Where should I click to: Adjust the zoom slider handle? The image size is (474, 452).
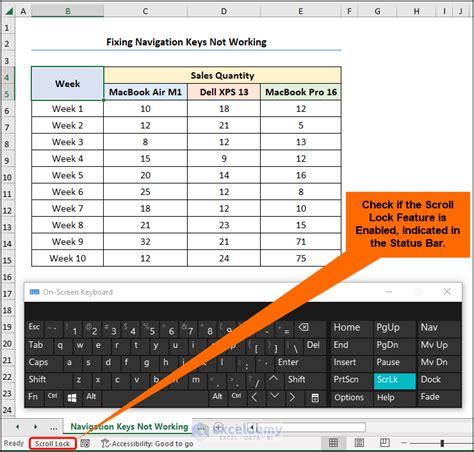pos(442,443)
